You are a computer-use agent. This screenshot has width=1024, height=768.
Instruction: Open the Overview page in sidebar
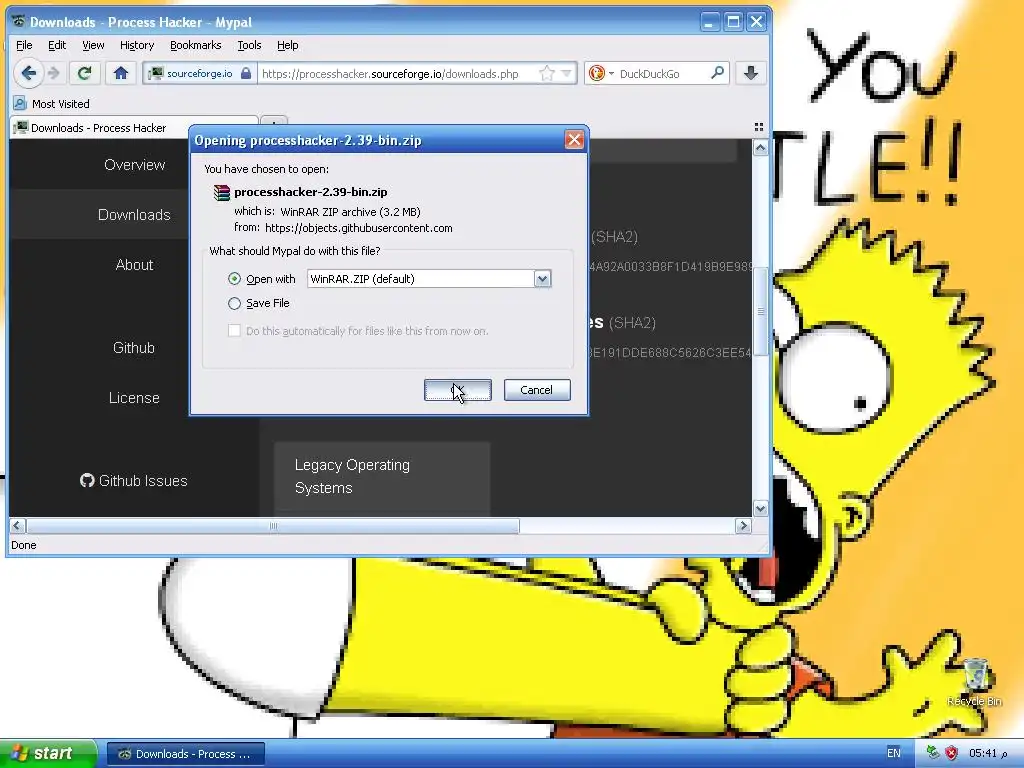pyautogui.click(x=135, y=165)
